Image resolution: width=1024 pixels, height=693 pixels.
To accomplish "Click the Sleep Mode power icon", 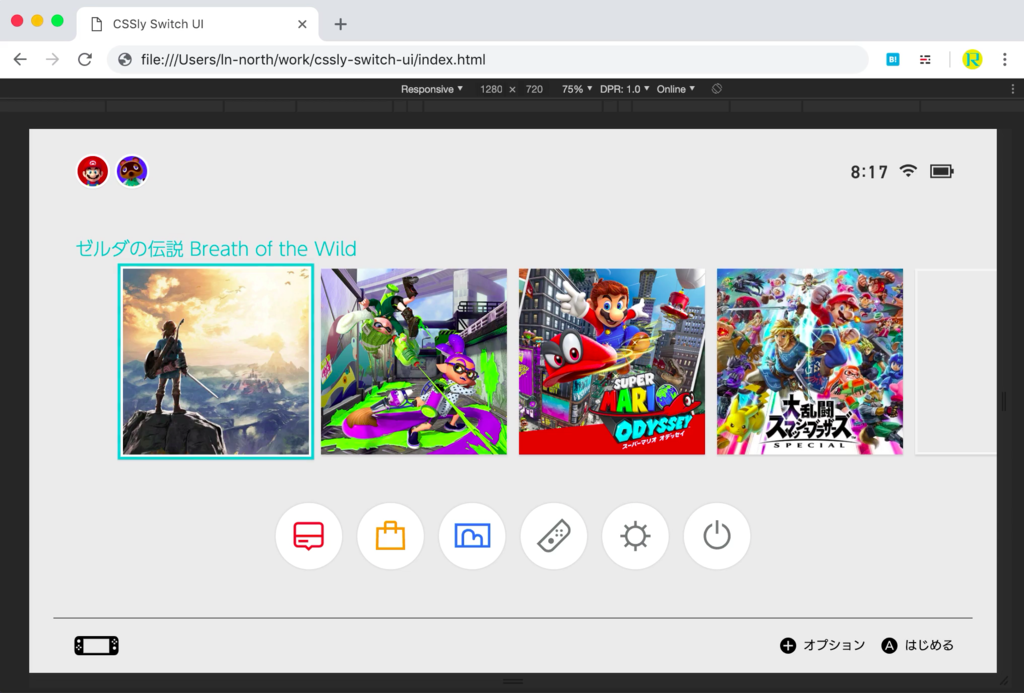I will (717, 536).
